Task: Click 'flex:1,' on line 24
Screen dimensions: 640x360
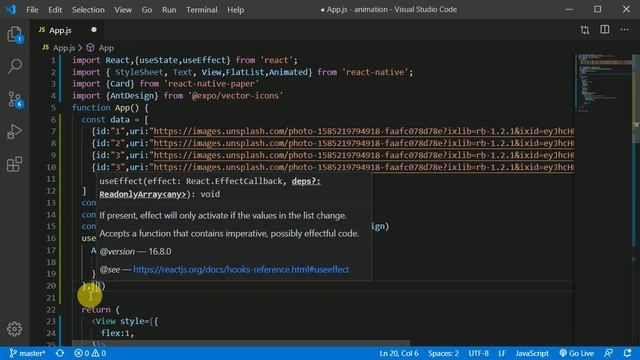Action: [x=118, y=333]
